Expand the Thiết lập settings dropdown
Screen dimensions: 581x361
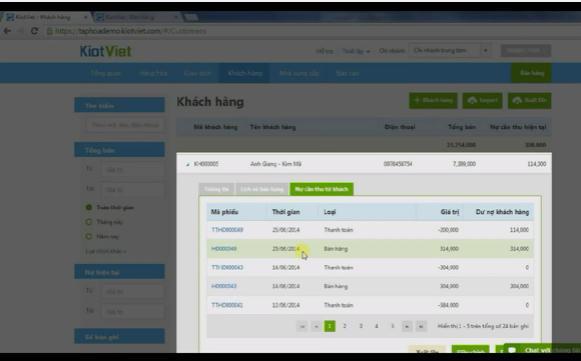(x=356, y=51)
